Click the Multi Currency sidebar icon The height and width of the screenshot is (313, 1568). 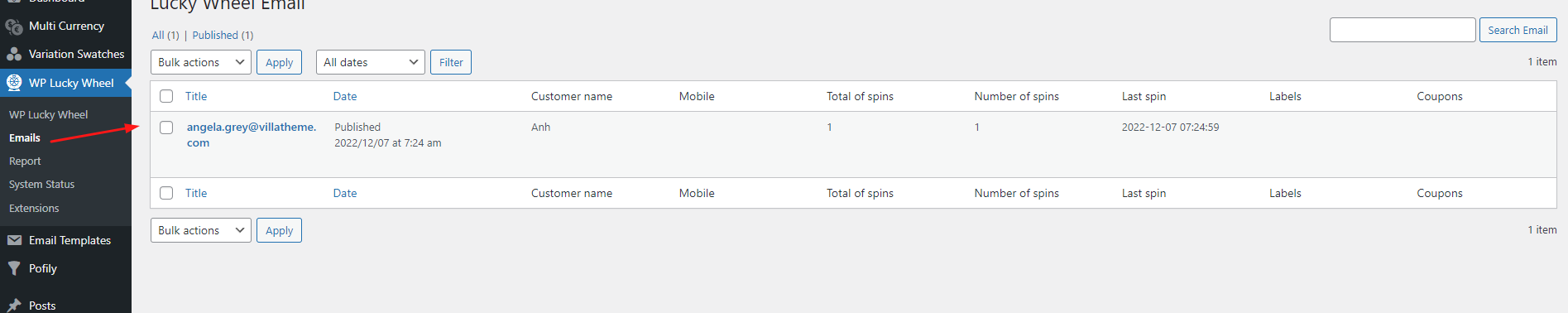[x=14, y=26]
